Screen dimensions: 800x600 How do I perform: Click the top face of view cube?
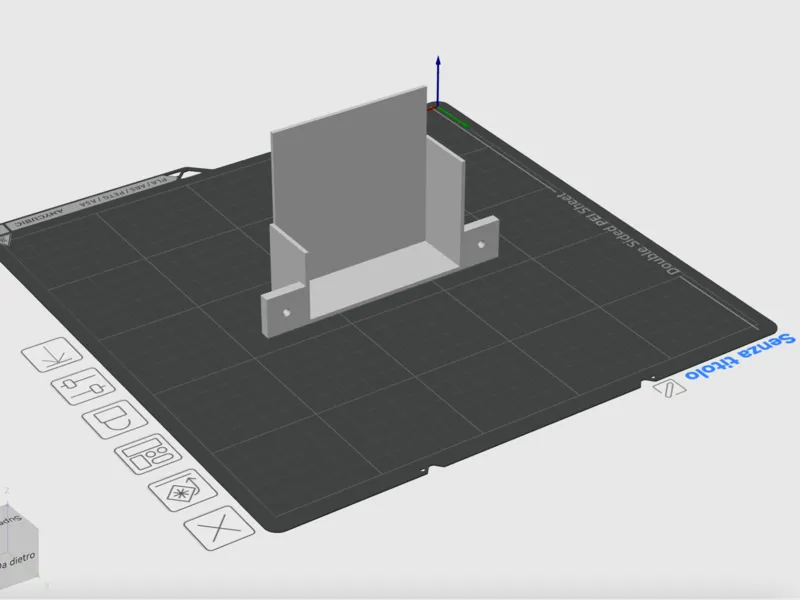coord(9,519)
